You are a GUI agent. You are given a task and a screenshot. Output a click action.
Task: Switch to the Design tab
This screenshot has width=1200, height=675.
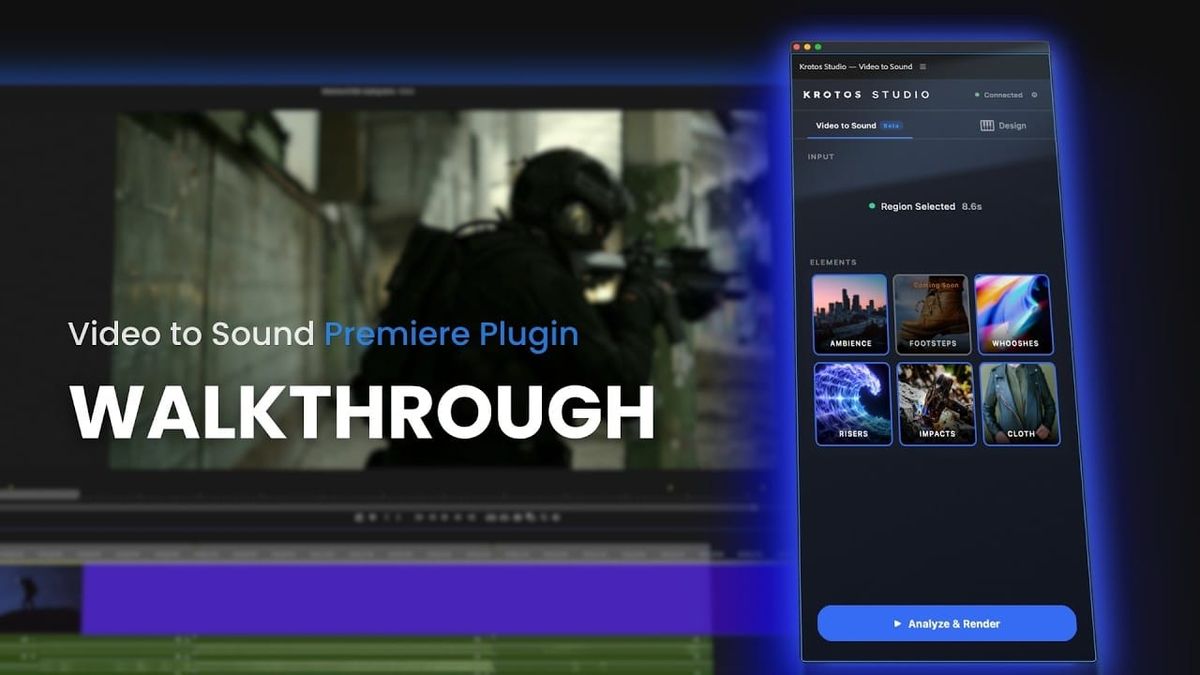[1003, 126]
